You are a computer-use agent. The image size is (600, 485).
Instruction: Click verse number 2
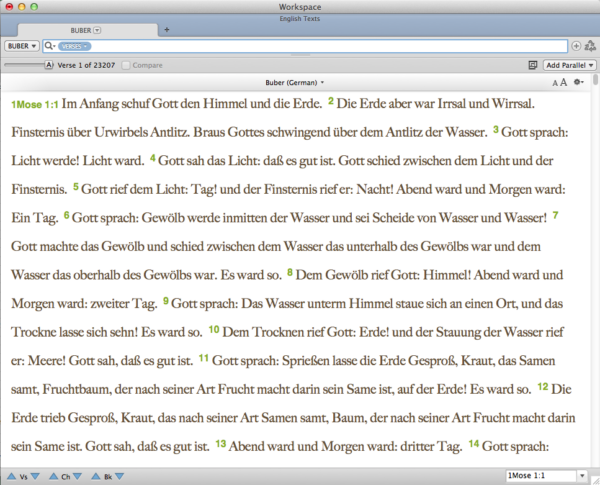[x=331, y=101]
